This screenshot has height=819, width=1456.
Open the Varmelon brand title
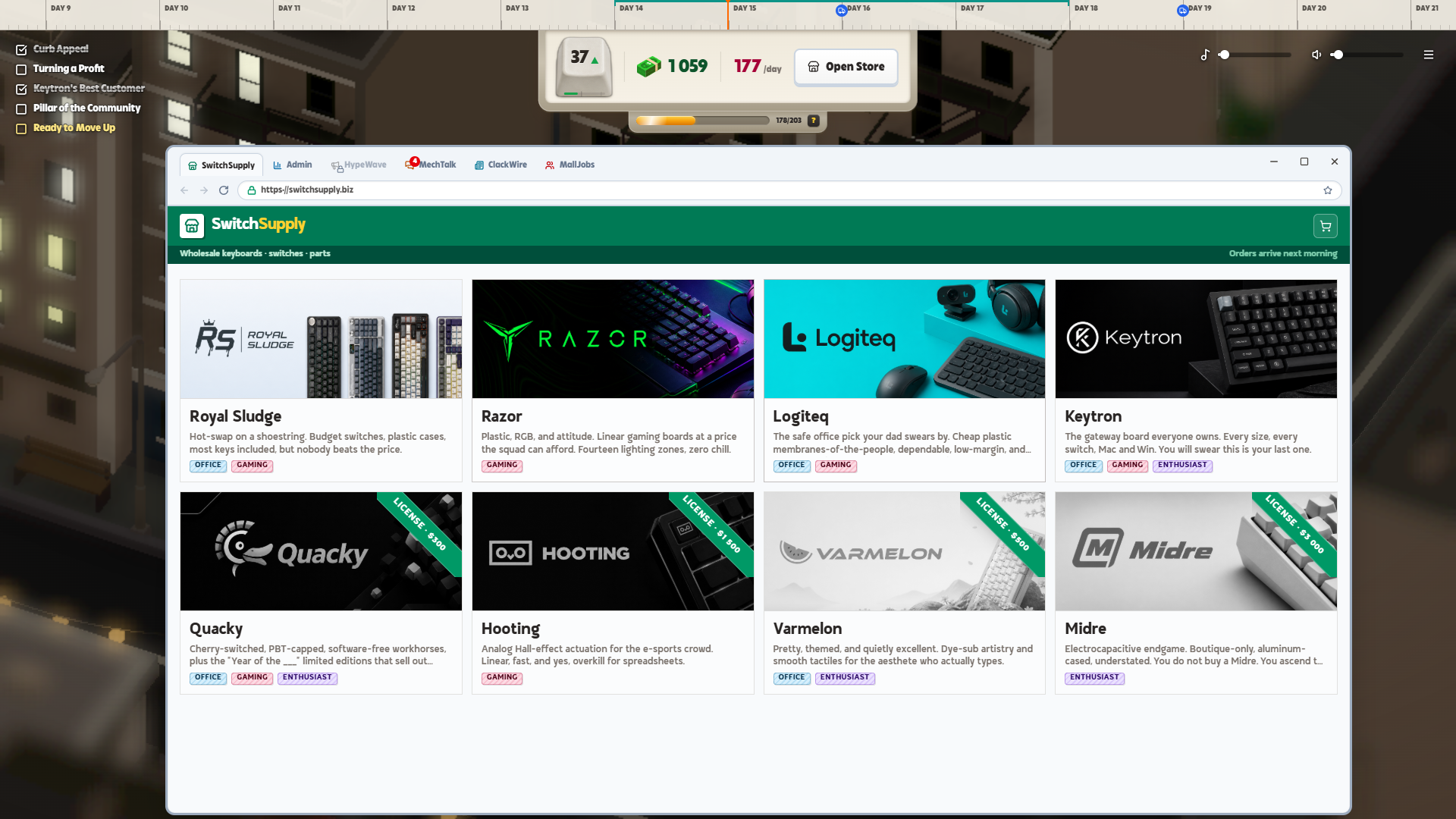tap(808, 629)
